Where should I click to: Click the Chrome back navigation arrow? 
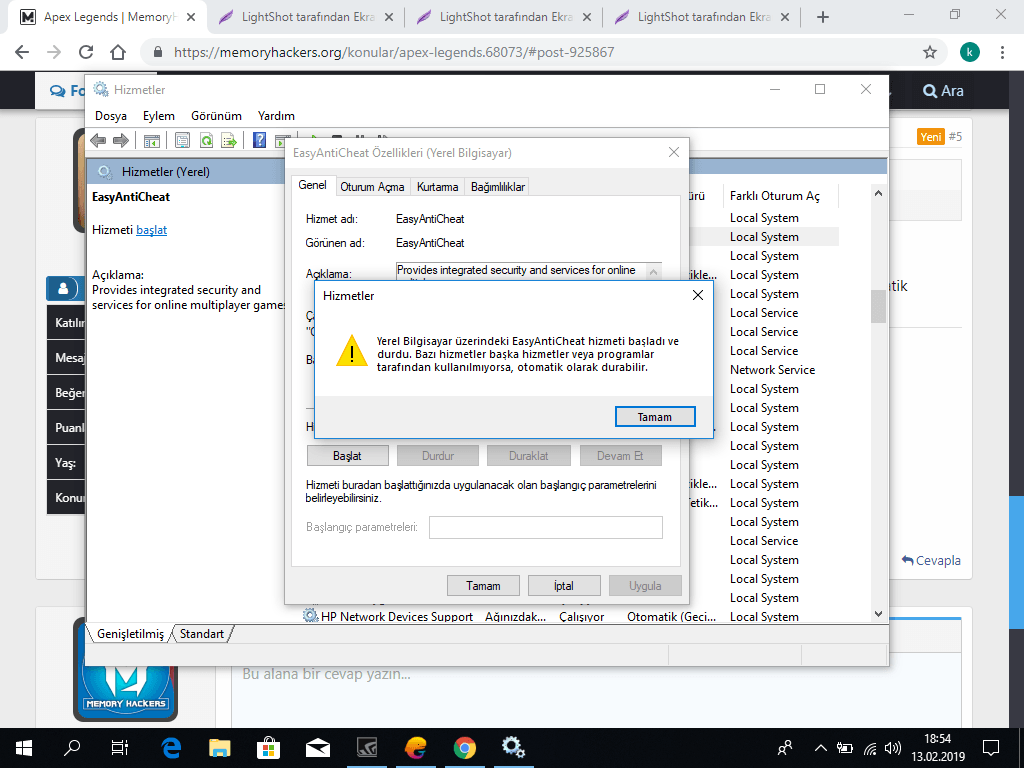22,52
